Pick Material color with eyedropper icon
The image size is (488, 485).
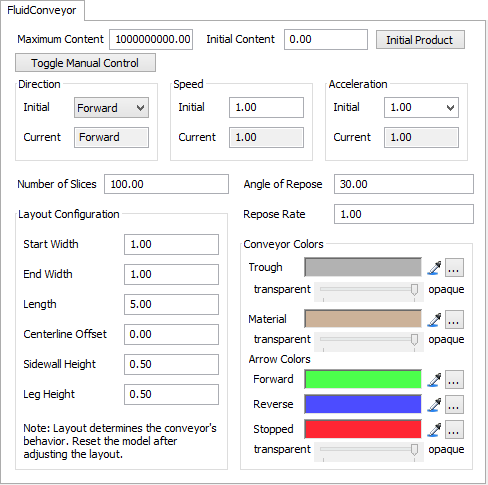(434, 320)
